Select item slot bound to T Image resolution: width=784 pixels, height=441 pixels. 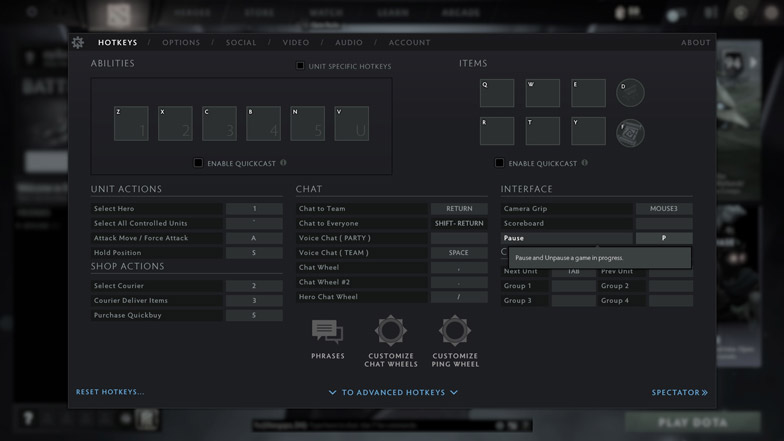pos(542,131)
